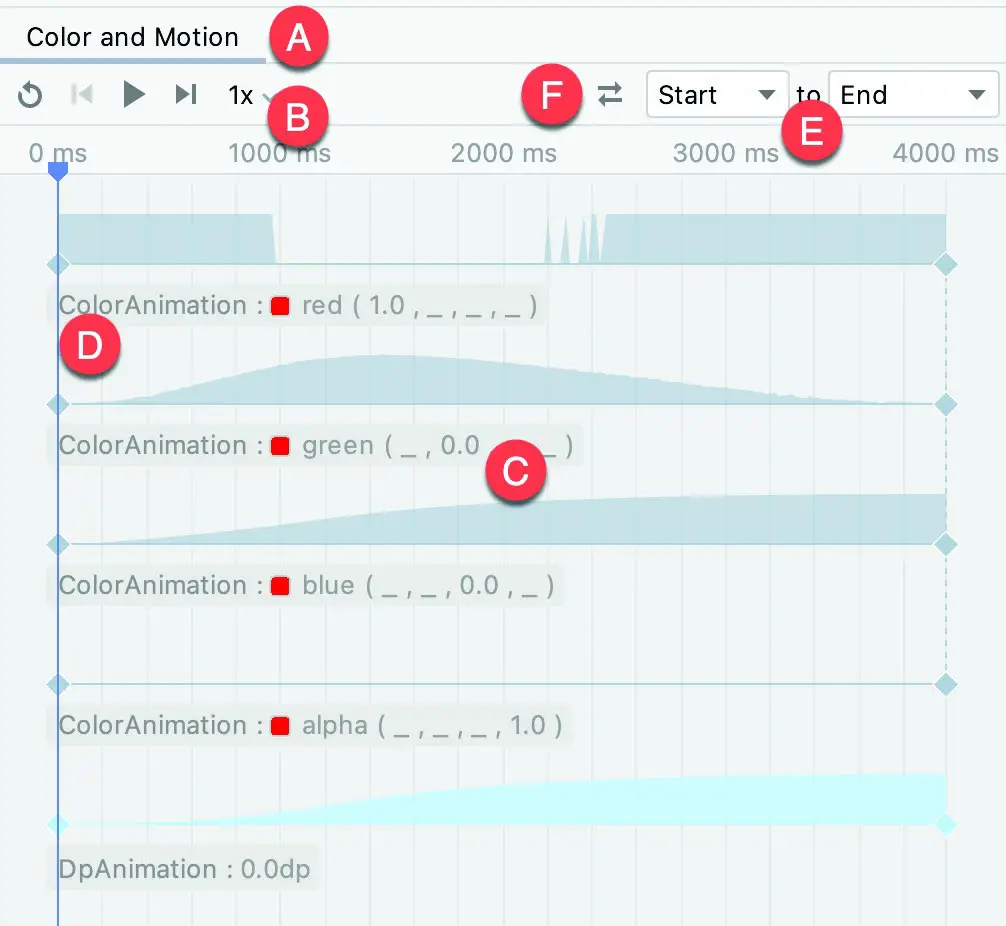Click the restart animation loop icon

tap(30, 95)
